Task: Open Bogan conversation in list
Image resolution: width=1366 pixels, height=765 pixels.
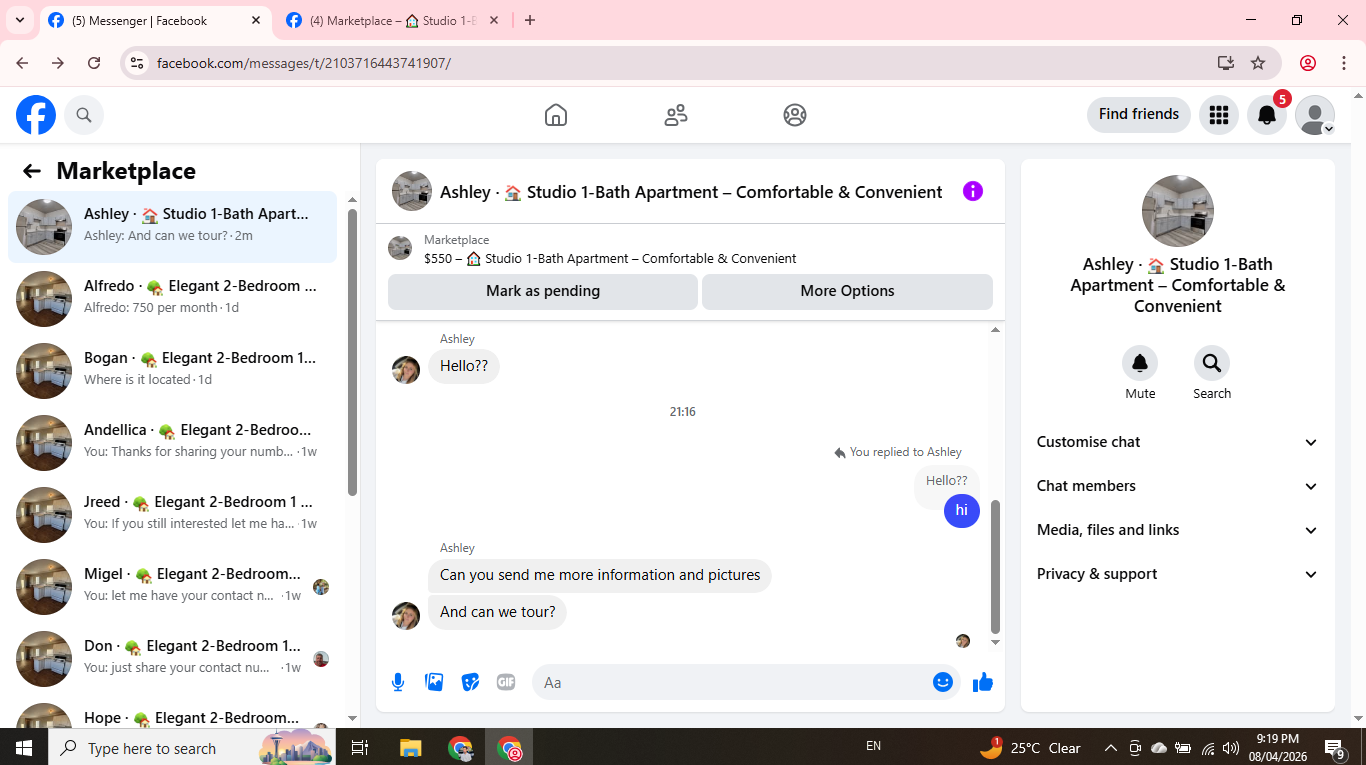Action: click(x=172, y=371)
